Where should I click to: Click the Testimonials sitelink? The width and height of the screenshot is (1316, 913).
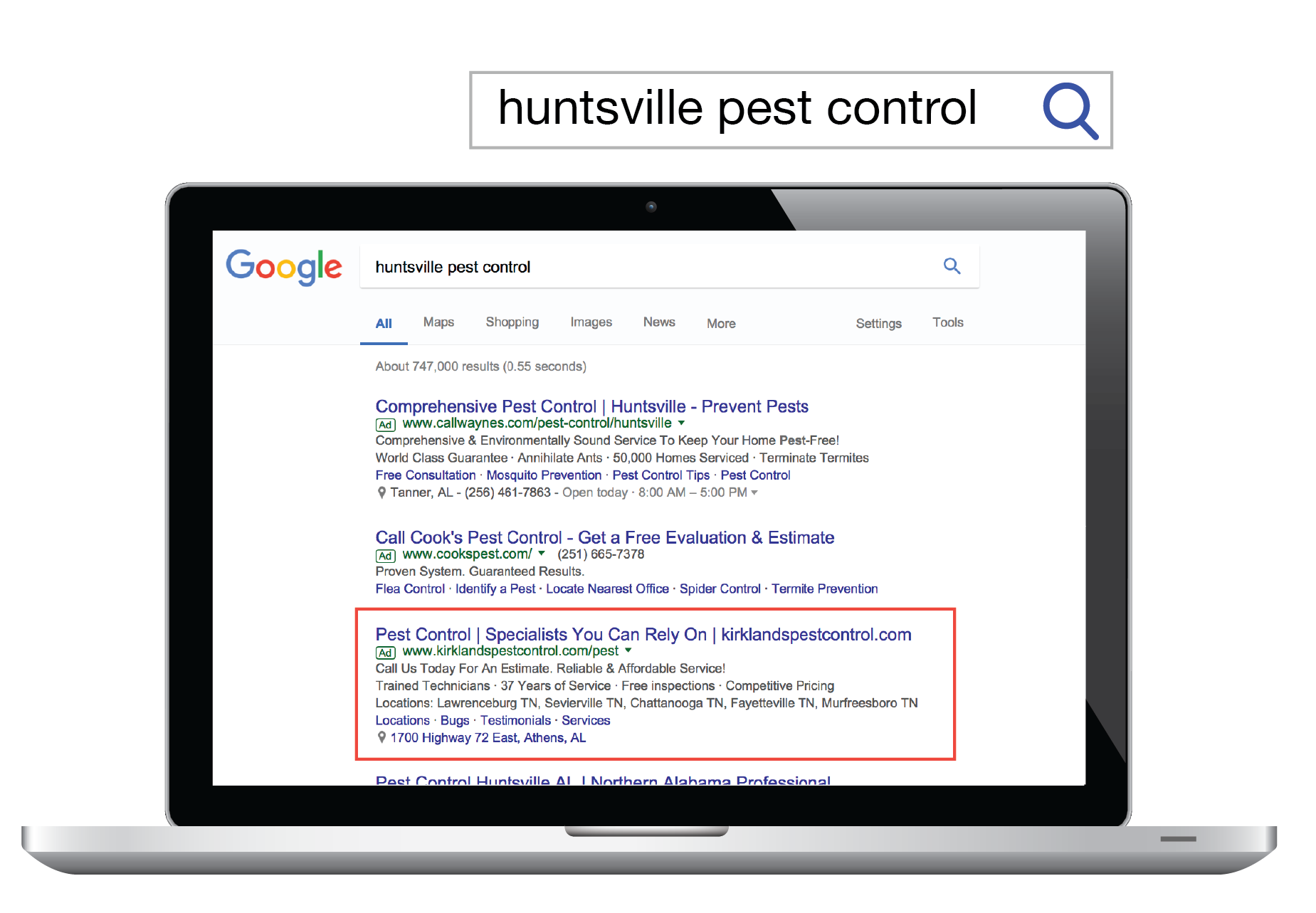click(515, 720)
